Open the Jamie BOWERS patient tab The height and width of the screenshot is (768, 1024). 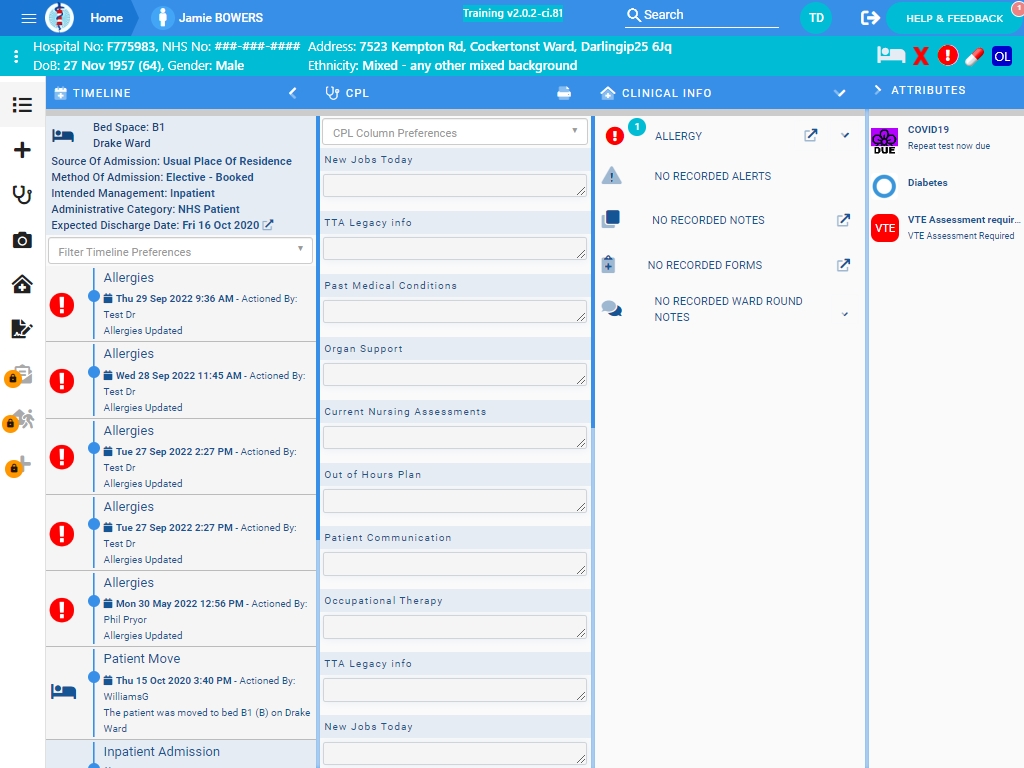click(208, 18)
